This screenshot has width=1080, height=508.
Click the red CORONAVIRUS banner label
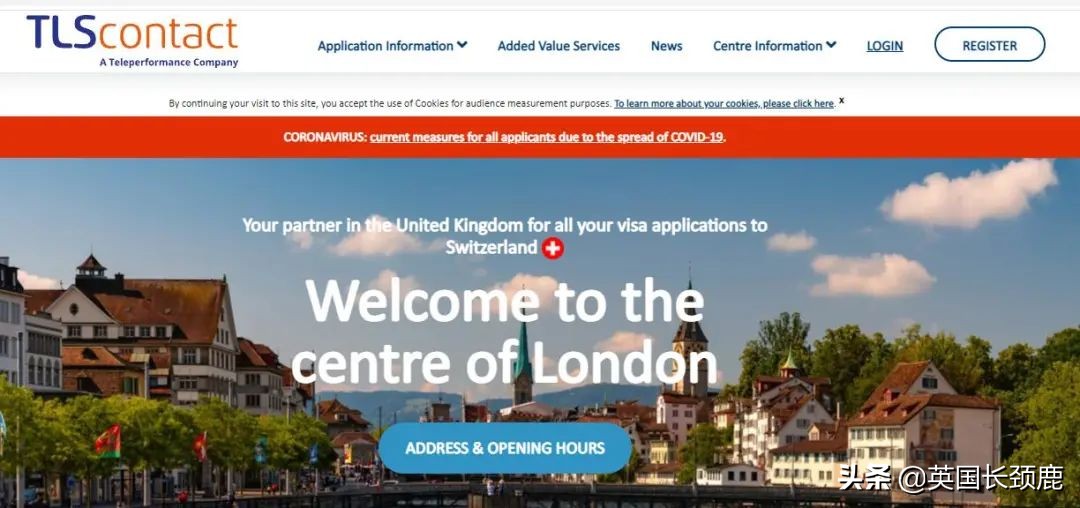coord(324,137)
